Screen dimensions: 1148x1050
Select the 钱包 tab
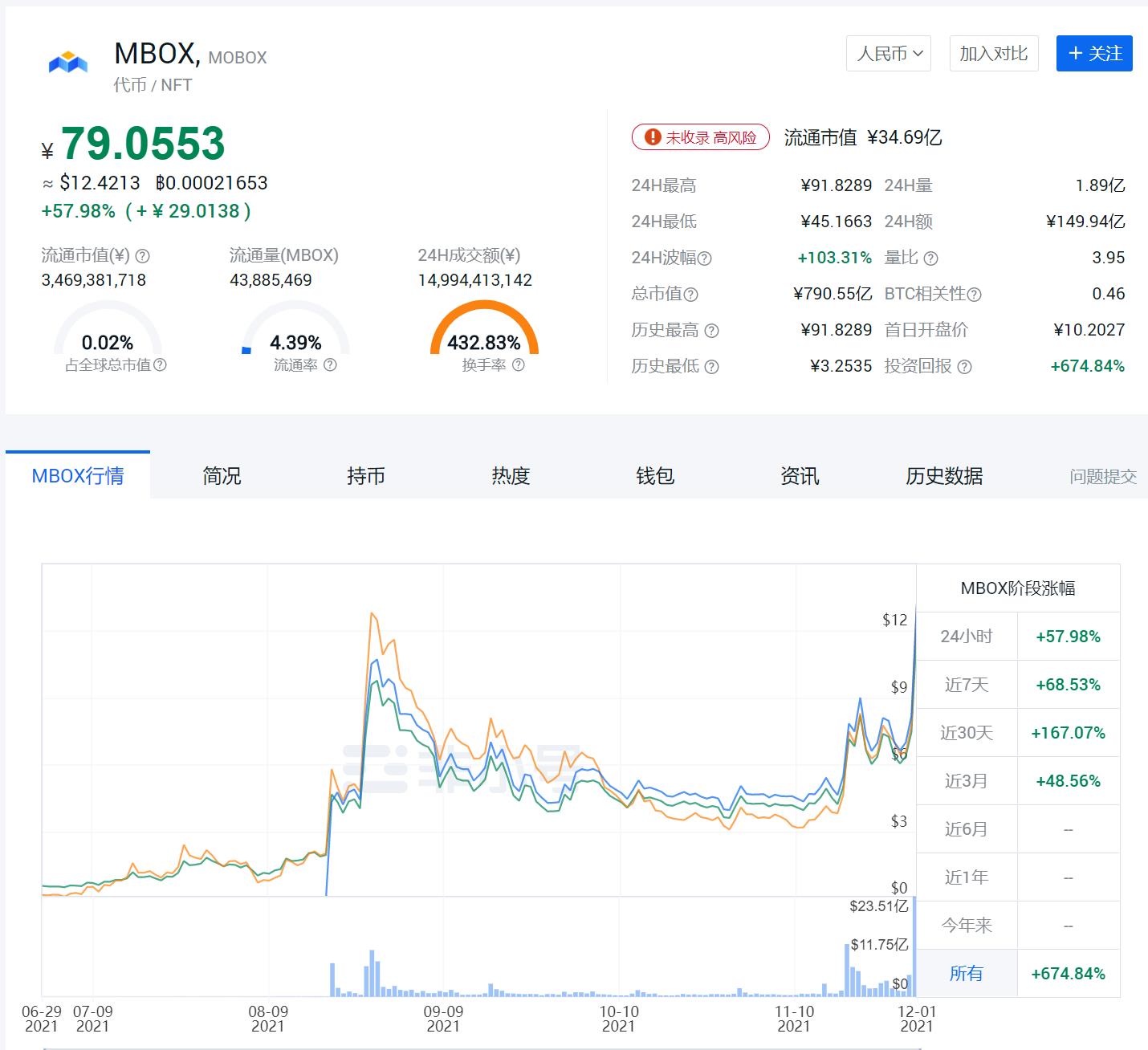click(x=655, y=475)
